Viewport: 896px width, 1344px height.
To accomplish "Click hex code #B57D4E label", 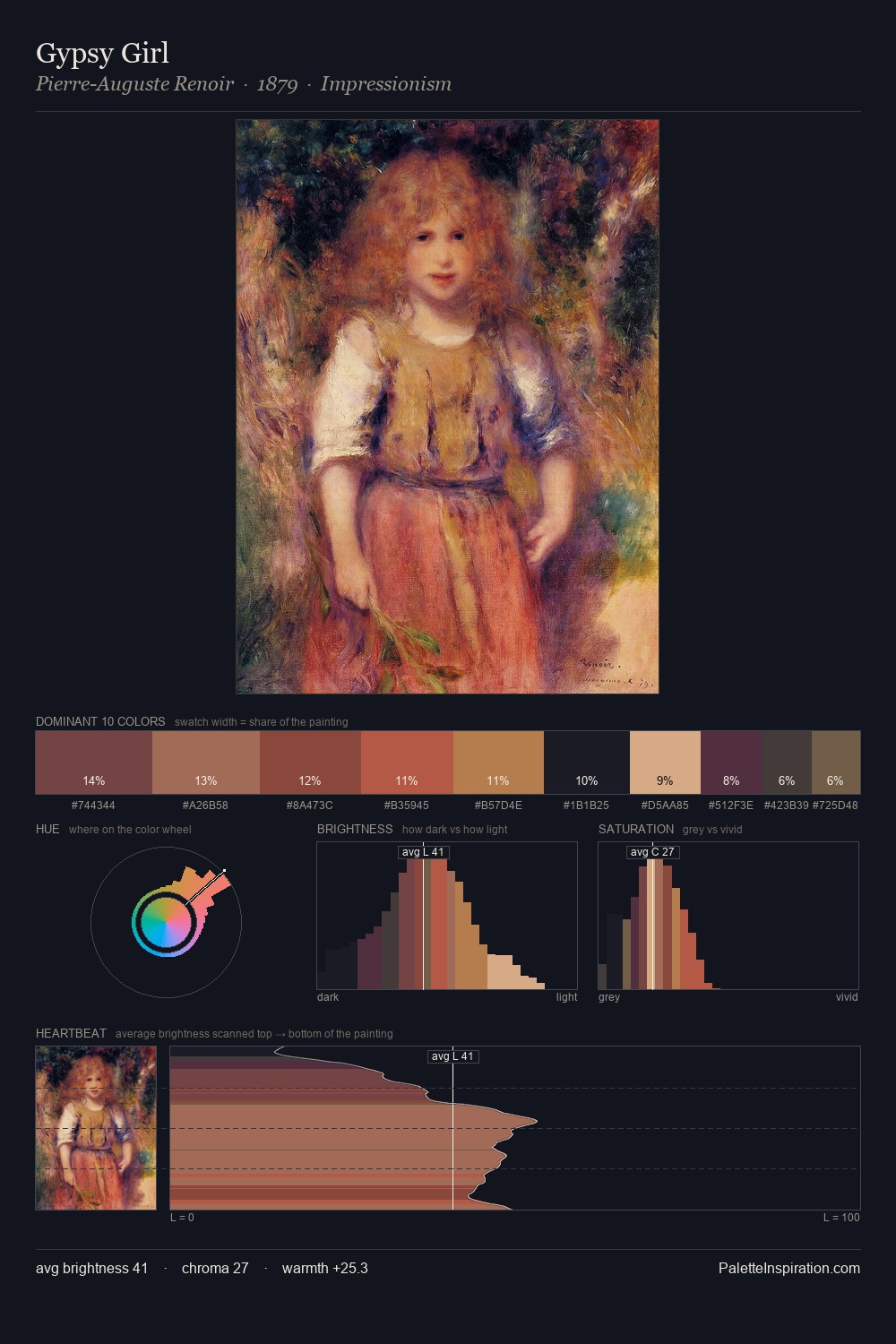I will tap(498, 806).
